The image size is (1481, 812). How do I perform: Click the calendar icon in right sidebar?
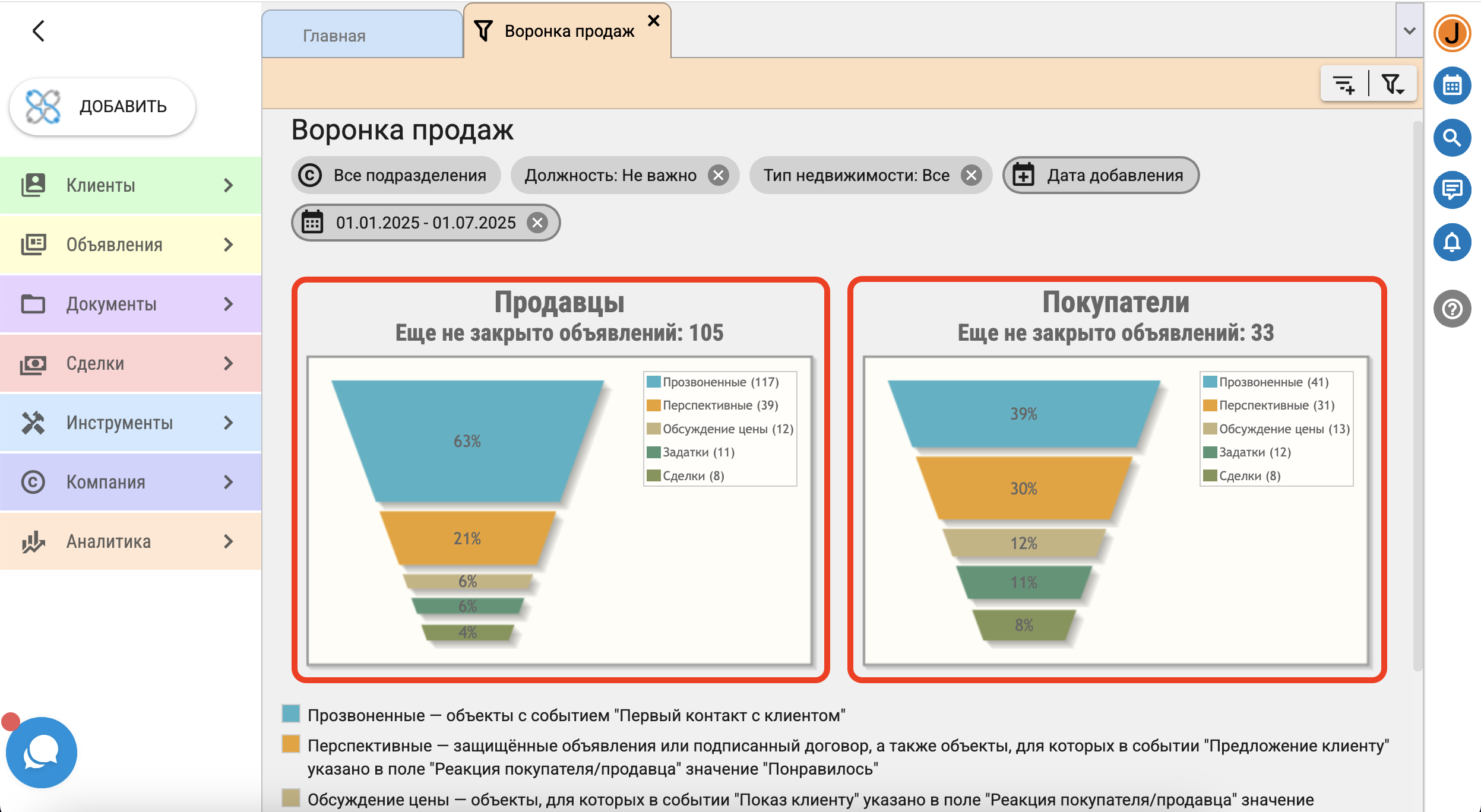[1451, 85]
